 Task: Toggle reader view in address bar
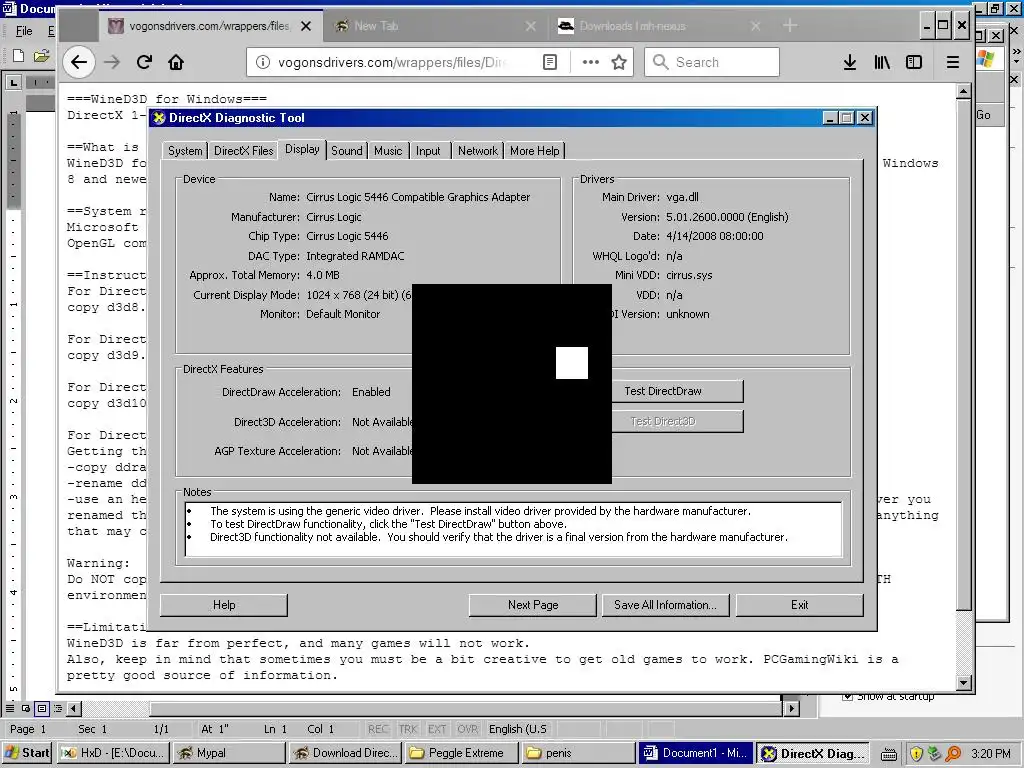pos(550,62)
